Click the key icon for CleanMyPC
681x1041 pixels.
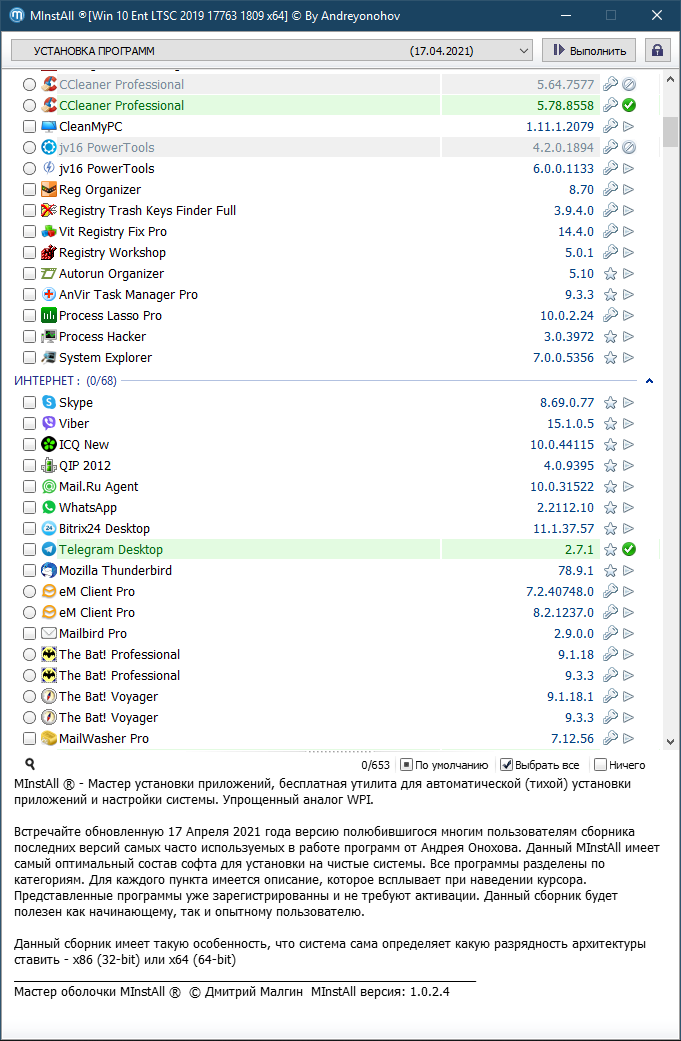tap(610, 127)
